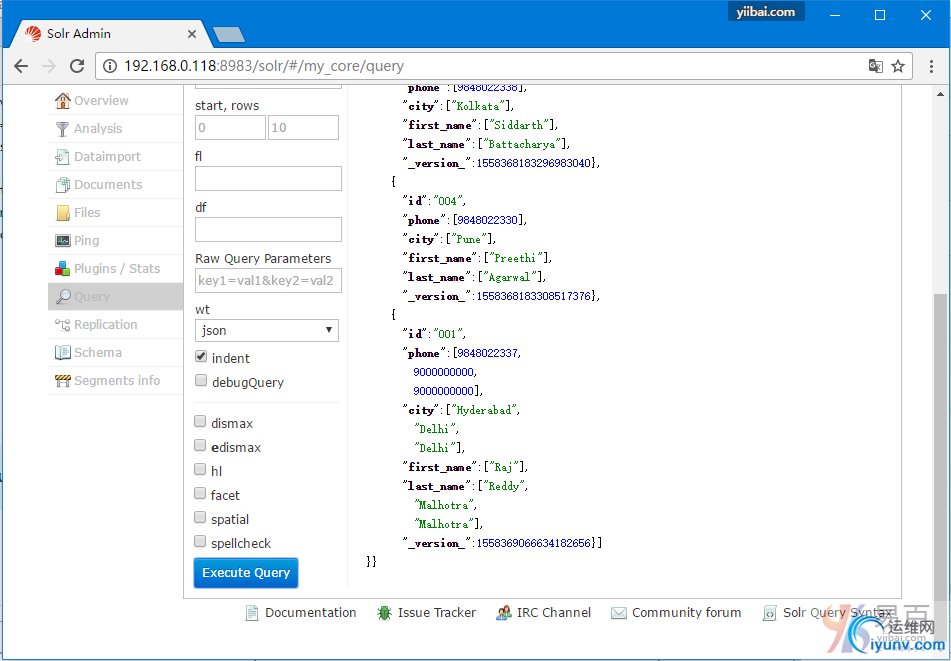The height and width of the screenshot is (661, 951).
Task: Enable the debugQuery checkbox
Action: coord(201,380)
